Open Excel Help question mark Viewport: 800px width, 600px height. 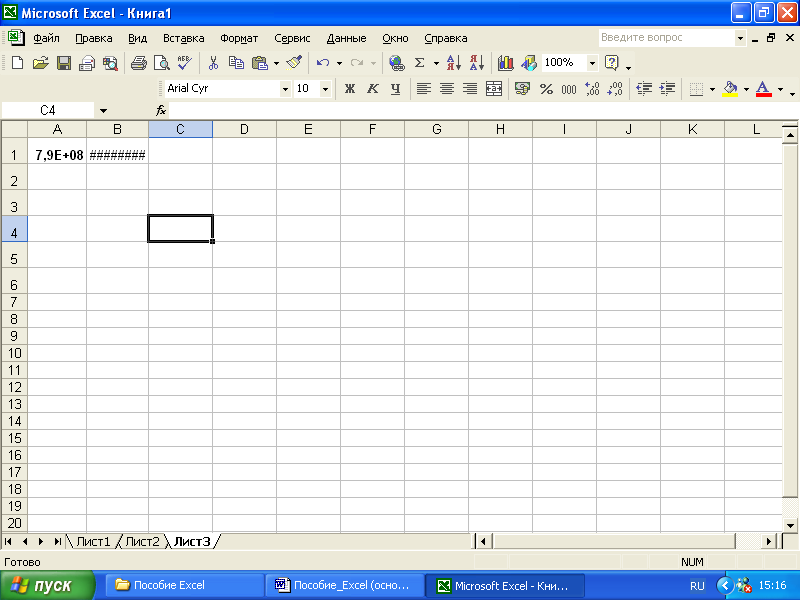pyautogui.click(x=611, y=63)
